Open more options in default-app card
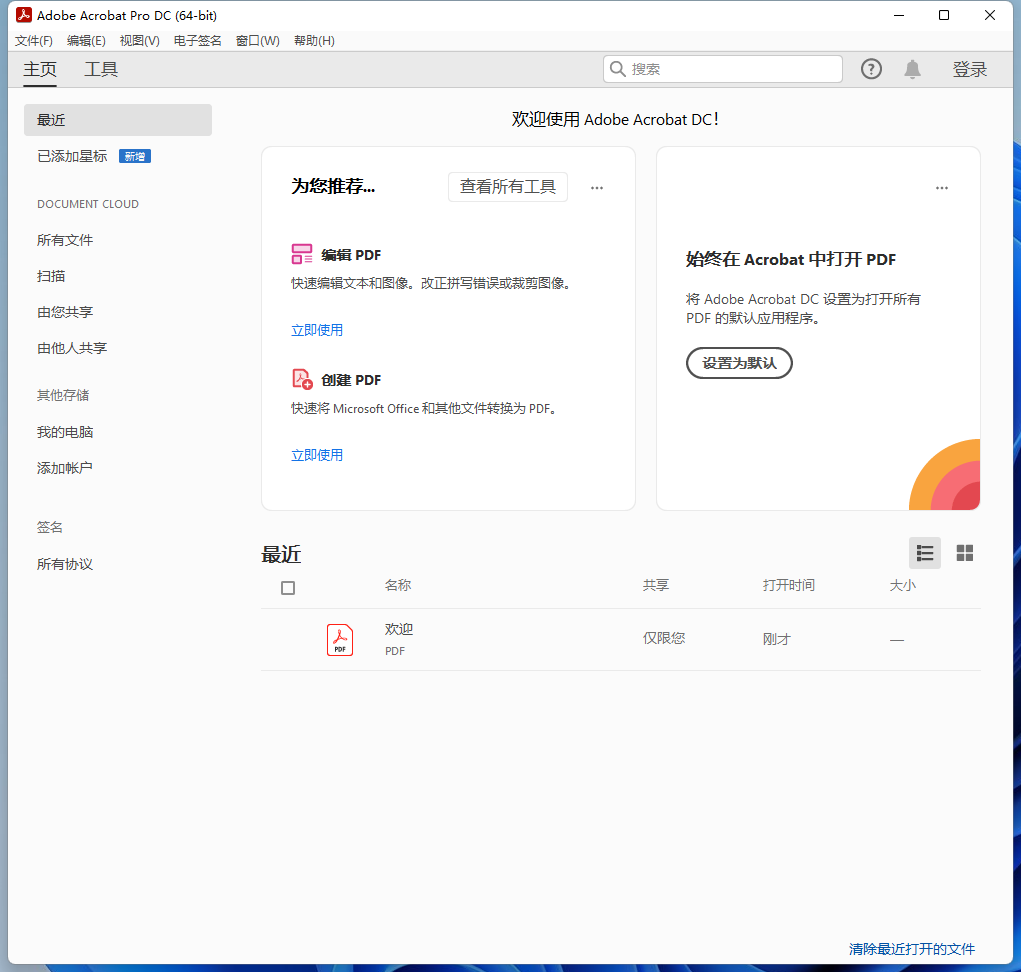The height and width of the screenshot is (972, 1021). tap(942, 187)
